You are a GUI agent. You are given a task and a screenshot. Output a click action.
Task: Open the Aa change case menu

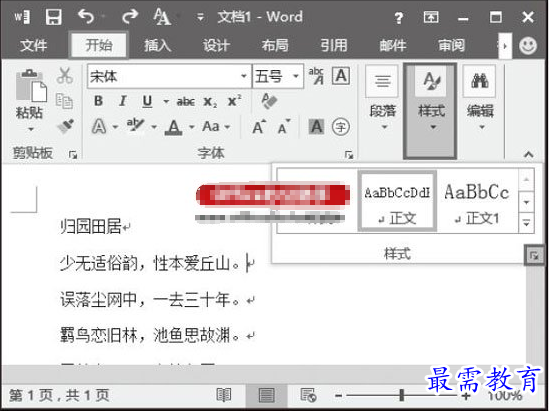[216, 127]
